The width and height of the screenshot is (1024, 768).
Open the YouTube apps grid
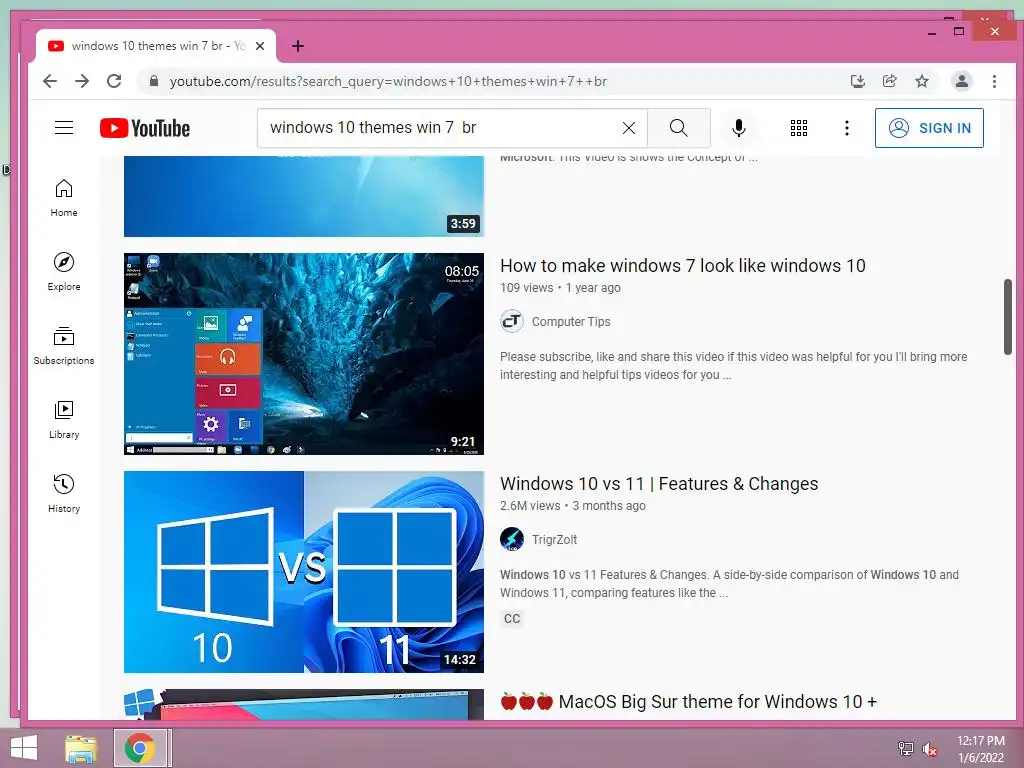(799, 128)
